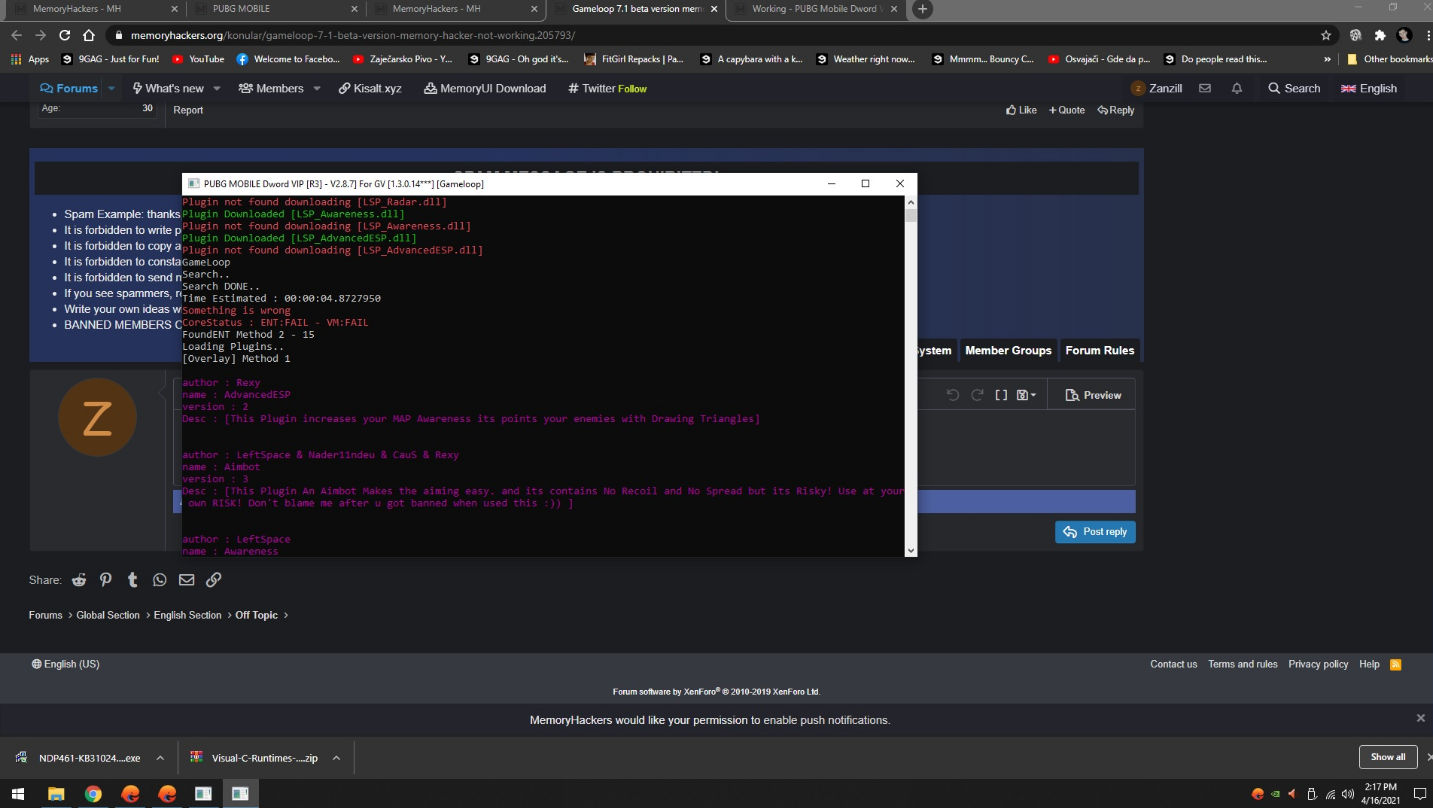Screen dimensions: 1433x808
Task: Open the forum inbox envelope icon
Action: tap(1205, 88)
